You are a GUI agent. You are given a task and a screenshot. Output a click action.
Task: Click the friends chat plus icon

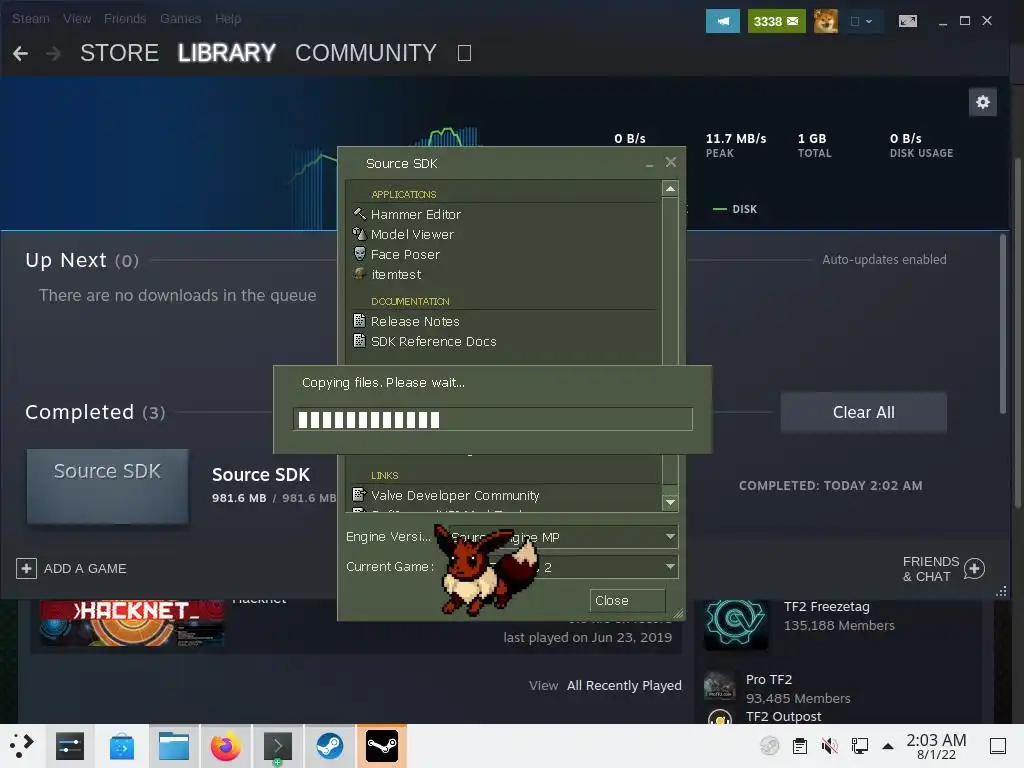974,569
